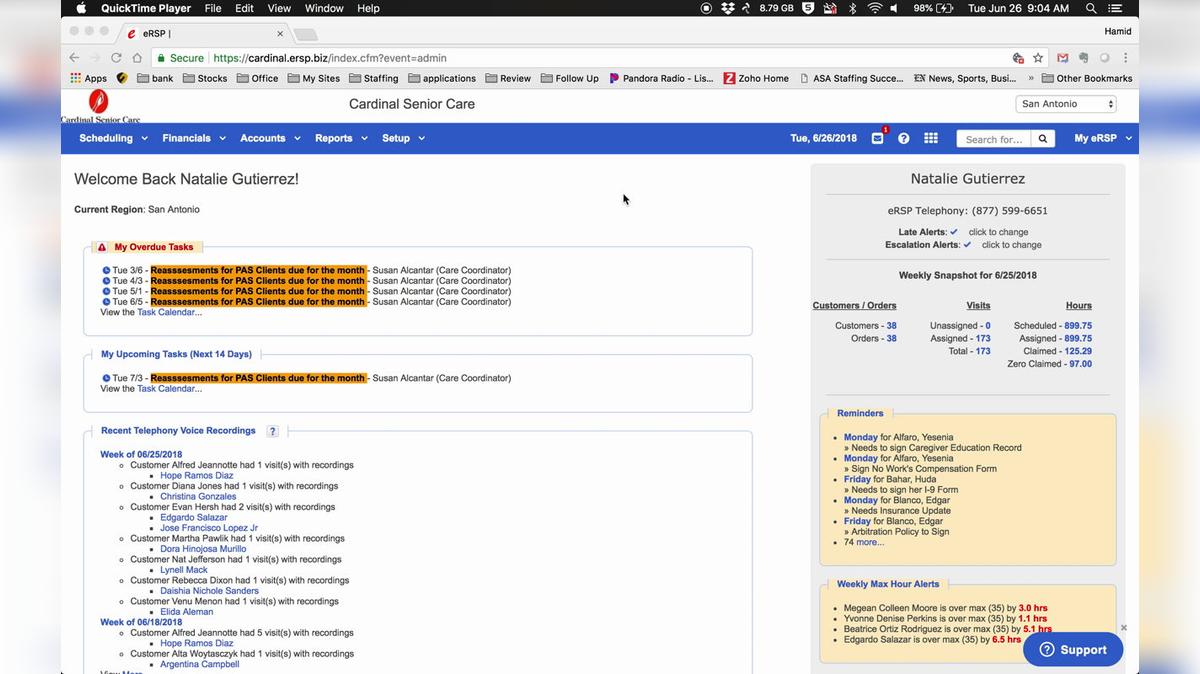This screenshot has height=674, width=1200.
Task: Click the Cardinal Senior Care logo
Action: click(99, 105)
